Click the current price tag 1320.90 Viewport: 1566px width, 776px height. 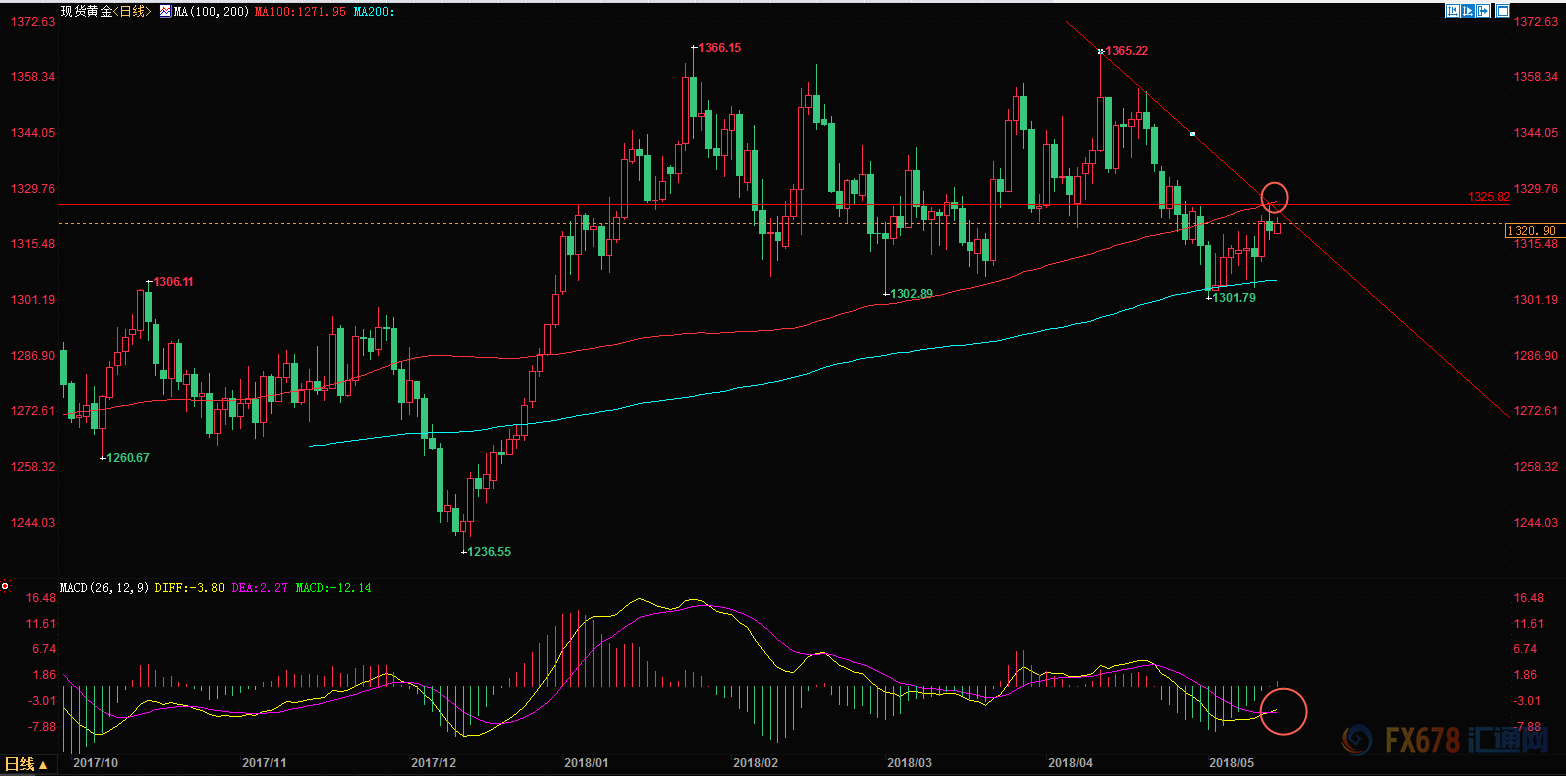click(1534, 231)
